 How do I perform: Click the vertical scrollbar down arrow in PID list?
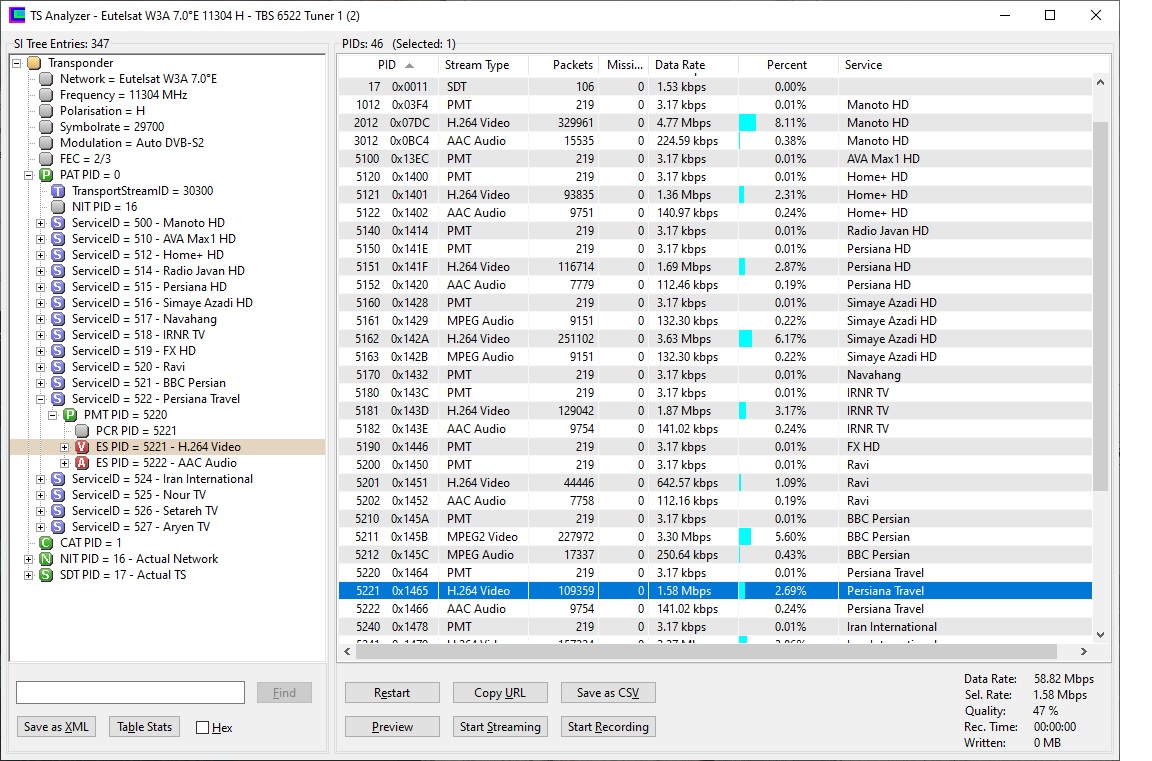[1100, 635]
